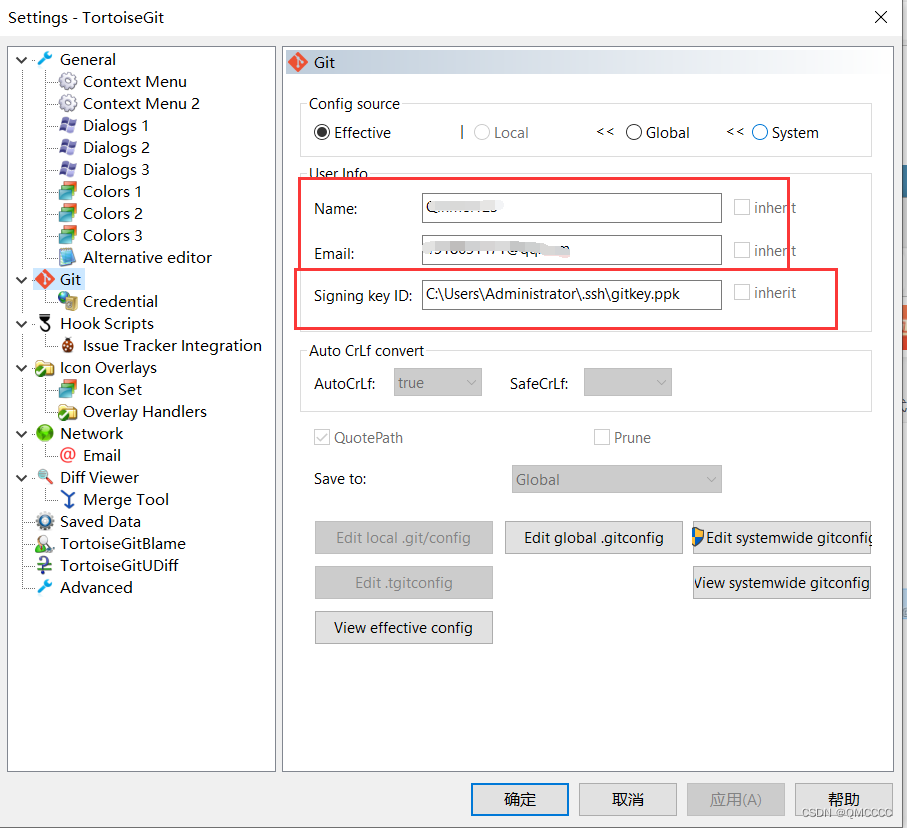Click the 应用(A) Apply button

coord(735,799)
